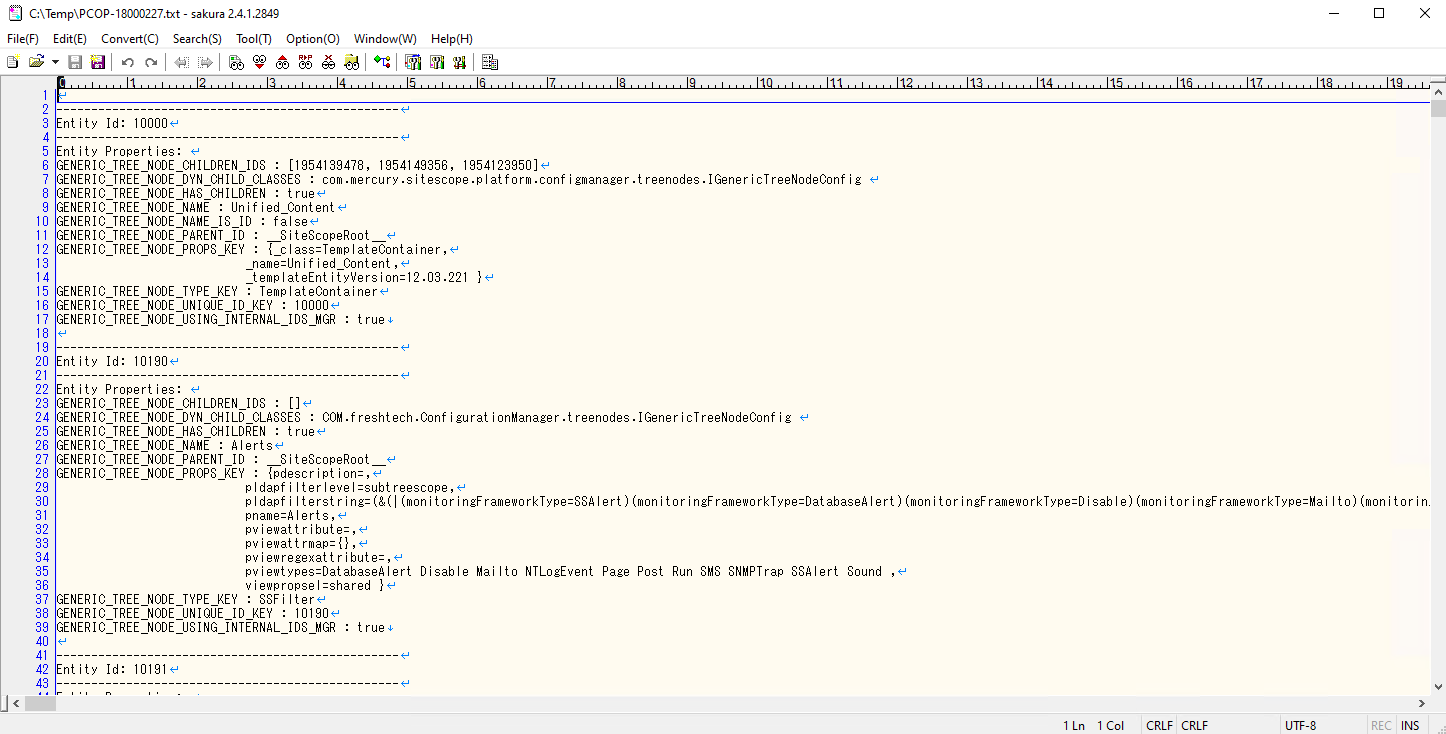Open the Tool(T) menu

(x=254, y=39)
